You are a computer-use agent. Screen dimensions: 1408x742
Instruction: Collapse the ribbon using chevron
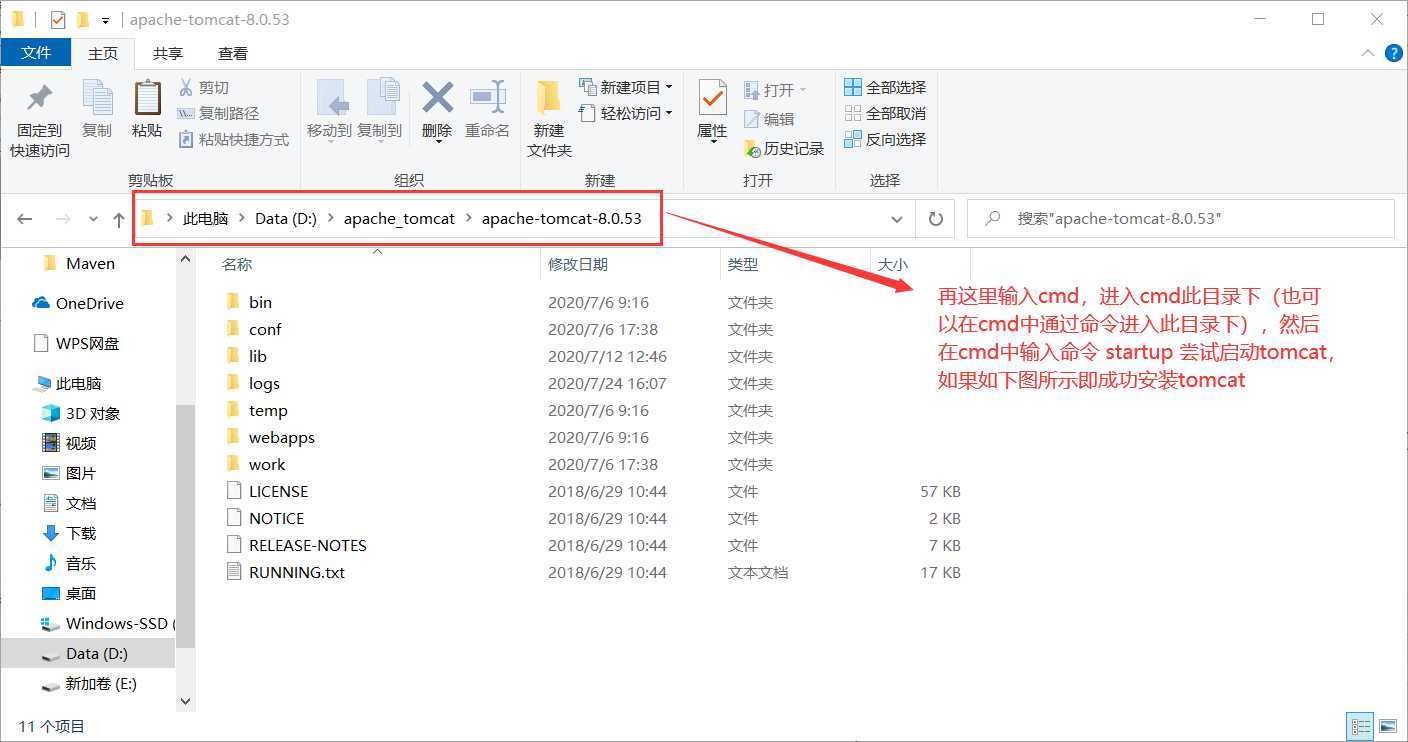[x=1367, y=53]
